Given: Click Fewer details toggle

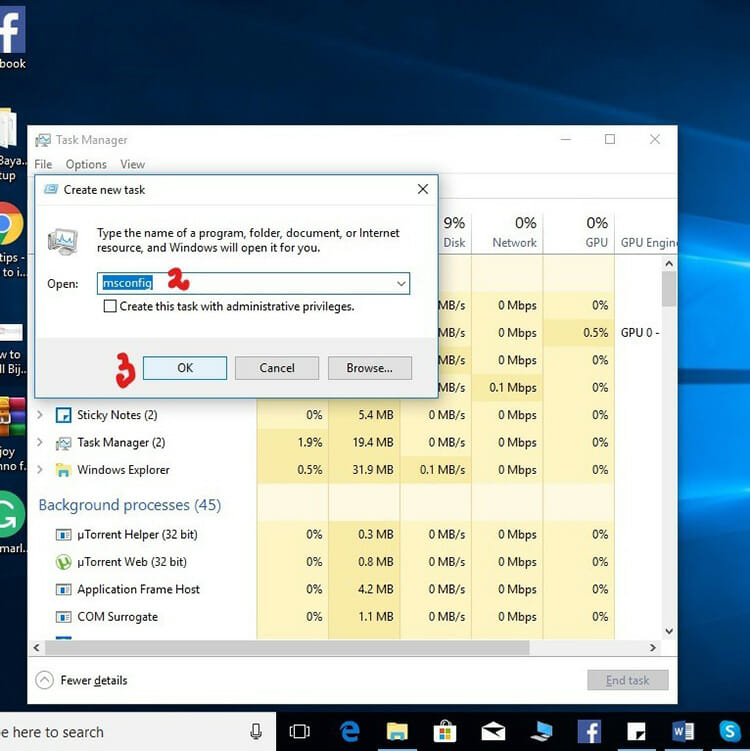Looking at the screenshot, I should tap(81, 680).
